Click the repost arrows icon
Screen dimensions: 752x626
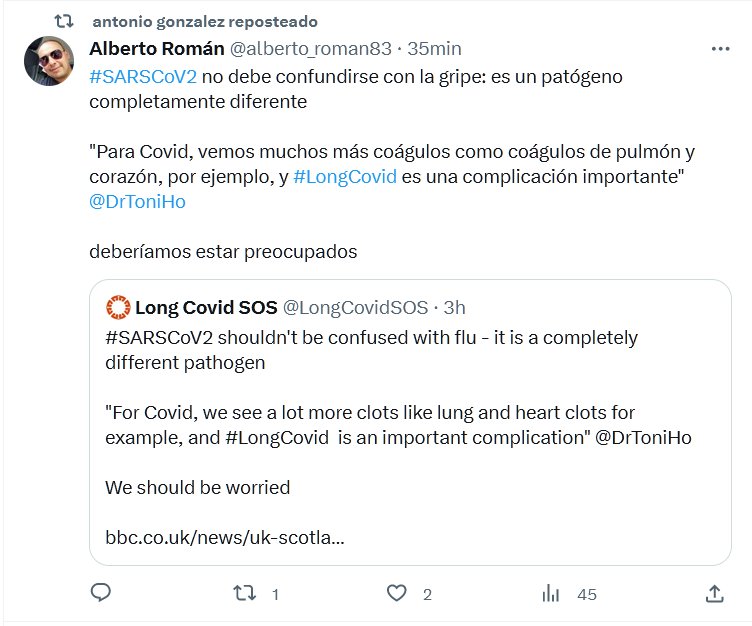tap(244, 593)
